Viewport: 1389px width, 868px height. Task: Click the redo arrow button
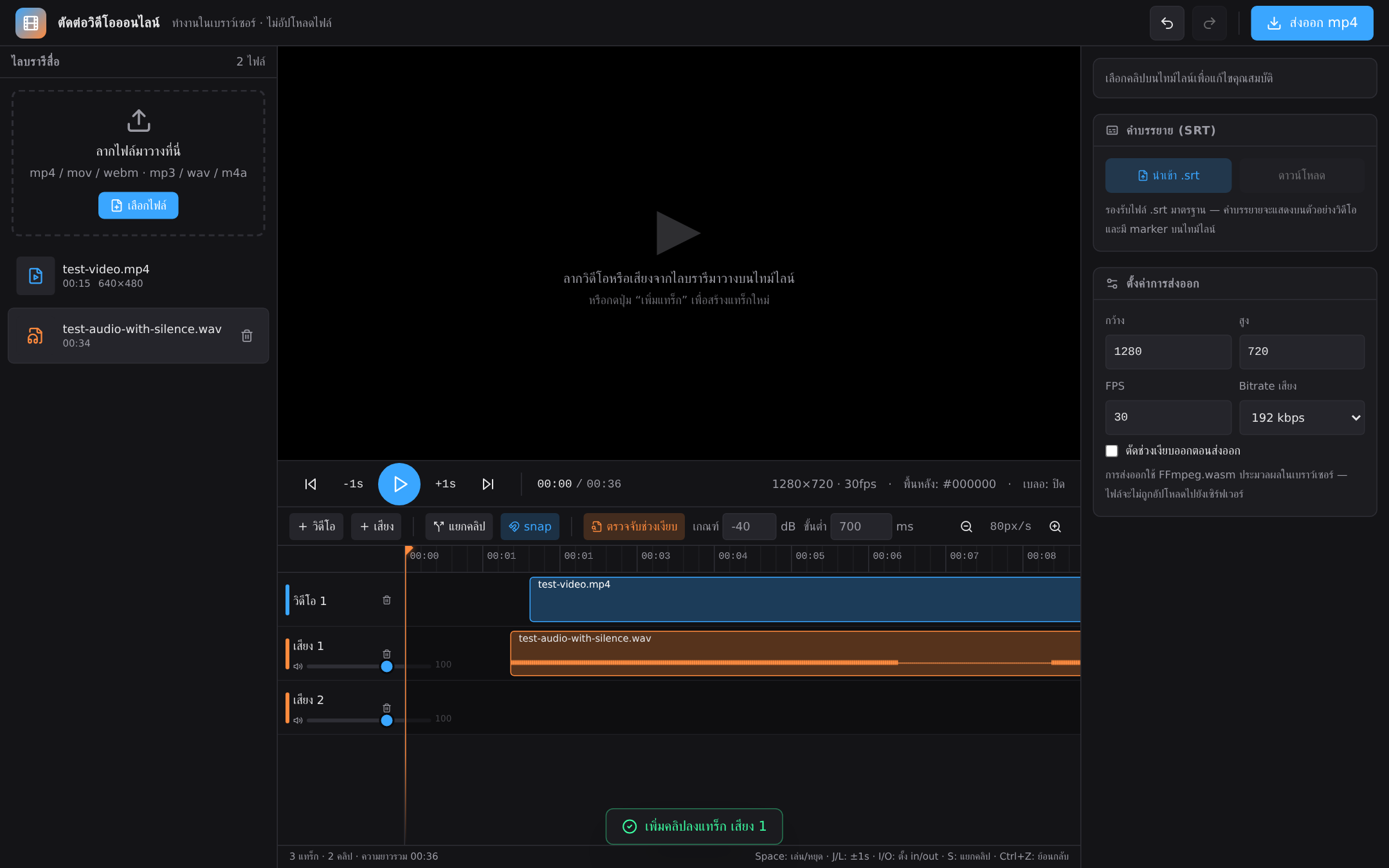[1209, 23]
